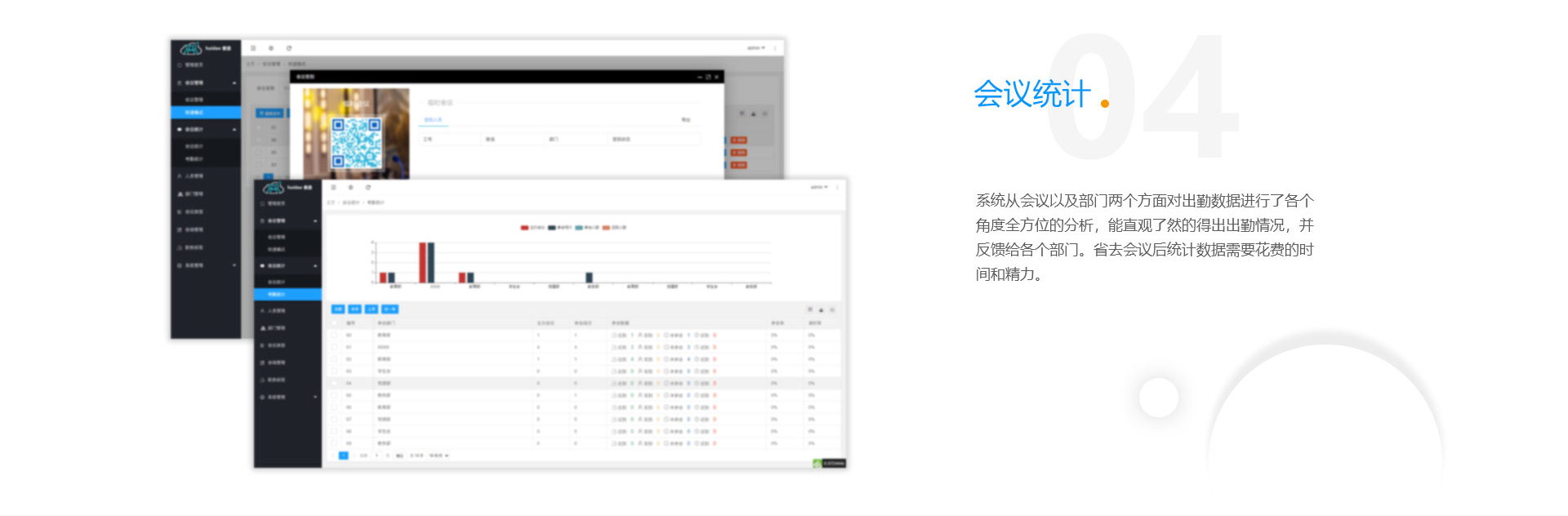This screenshot has height=516, width=1568.
Task: Click the column filter icon in back dashboard table toolbar
Action: 742,113
